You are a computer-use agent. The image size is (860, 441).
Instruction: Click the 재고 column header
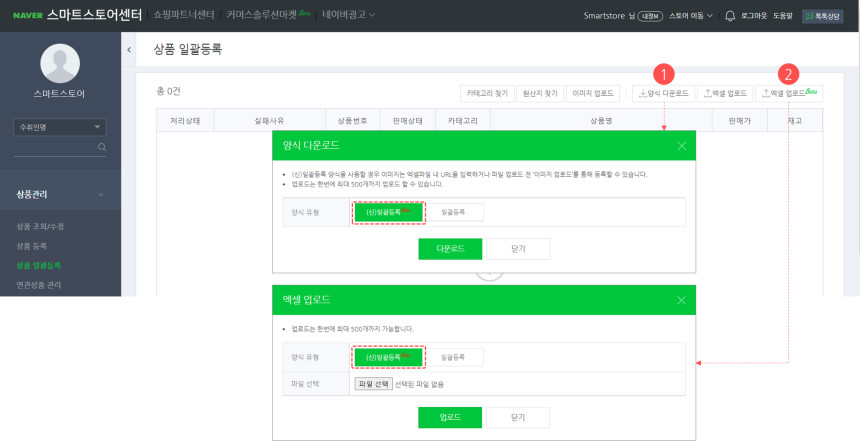795,121
